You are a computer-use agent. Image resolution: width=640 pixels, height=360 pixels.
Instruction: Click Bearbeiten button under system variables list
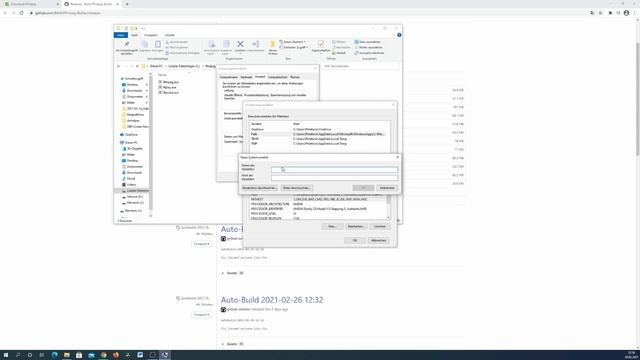[356, 226]
